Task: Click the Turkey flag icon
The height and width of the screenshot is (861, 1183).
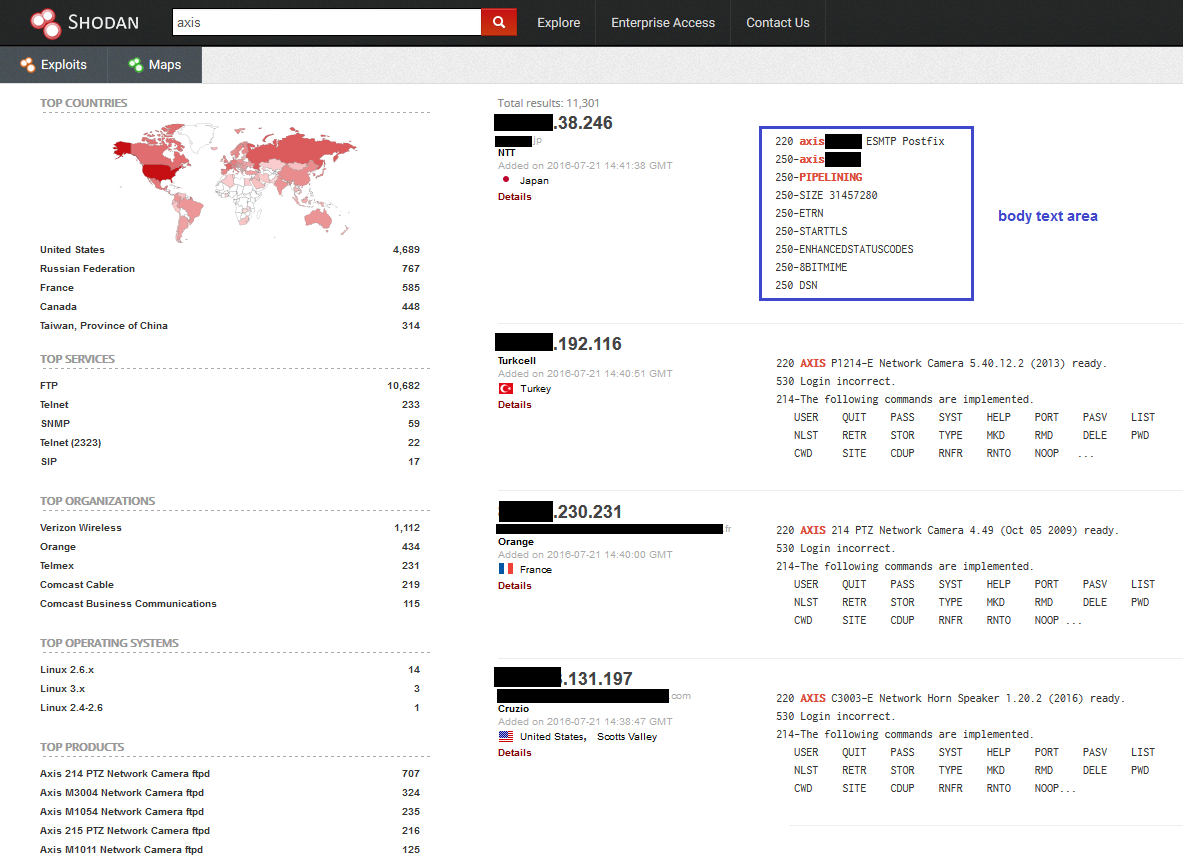Action: [505, 389]
